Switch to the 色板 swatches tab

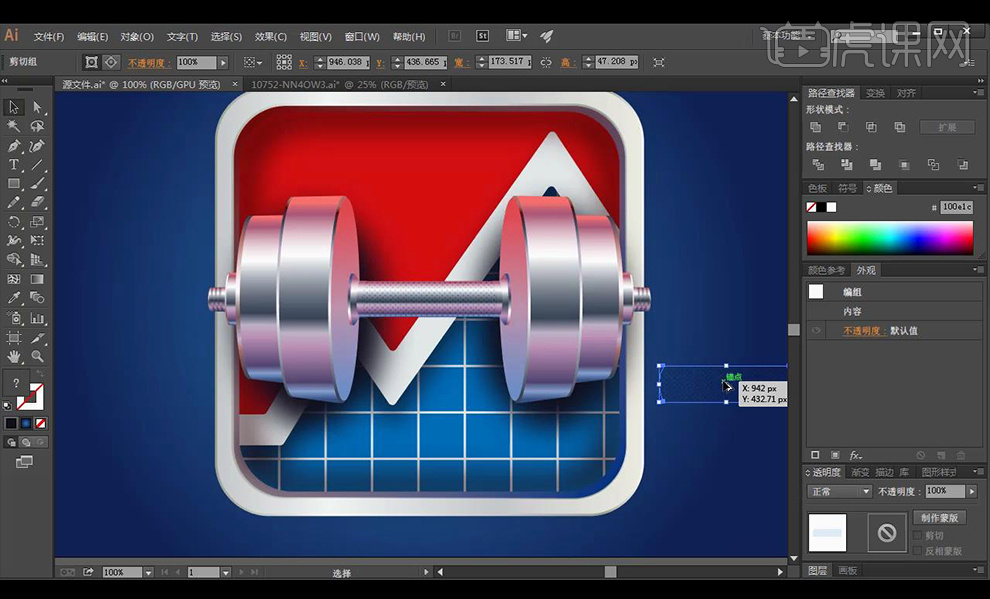817,189
